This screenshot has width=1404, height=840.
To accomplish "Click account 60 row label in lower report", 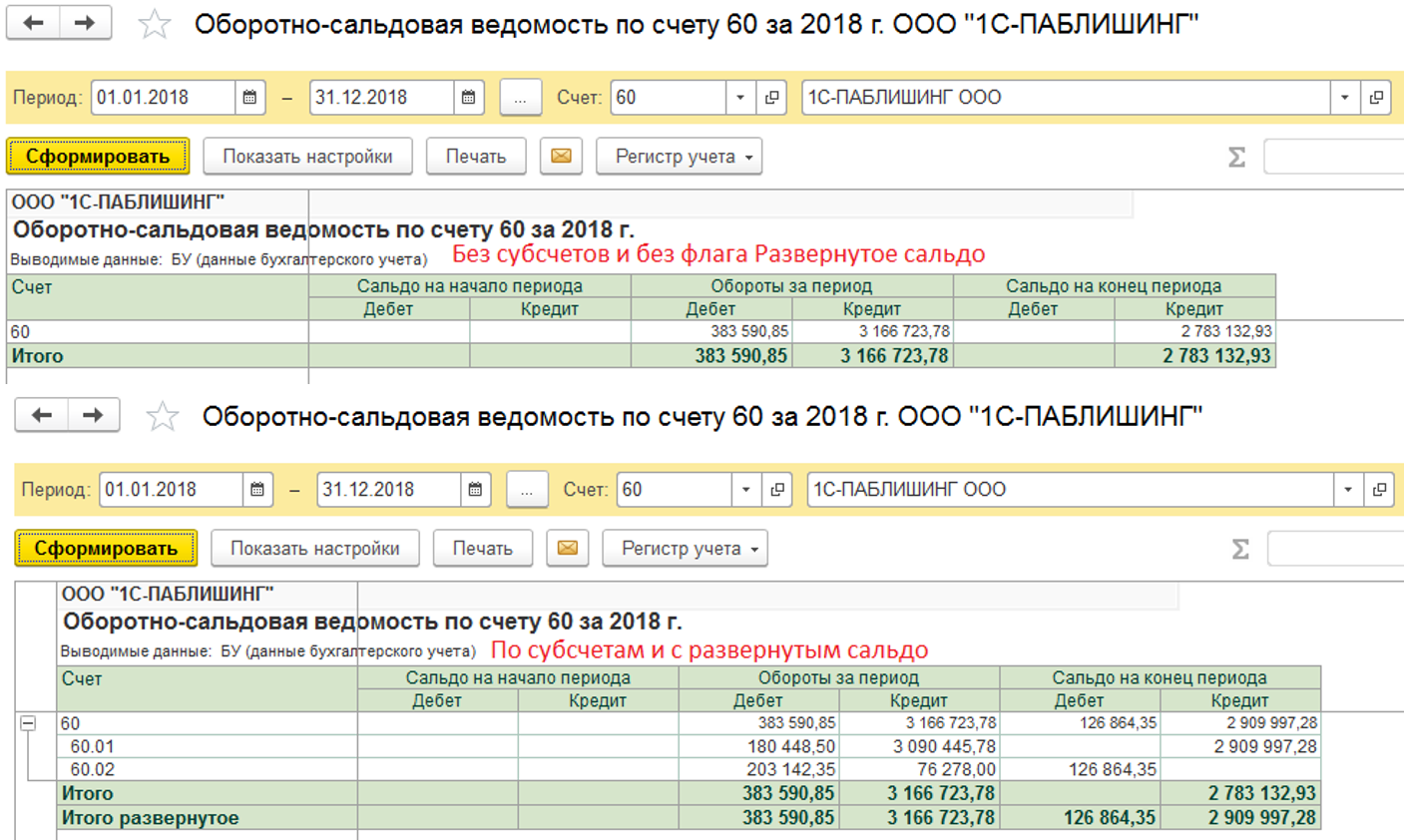I will [70, 723].
